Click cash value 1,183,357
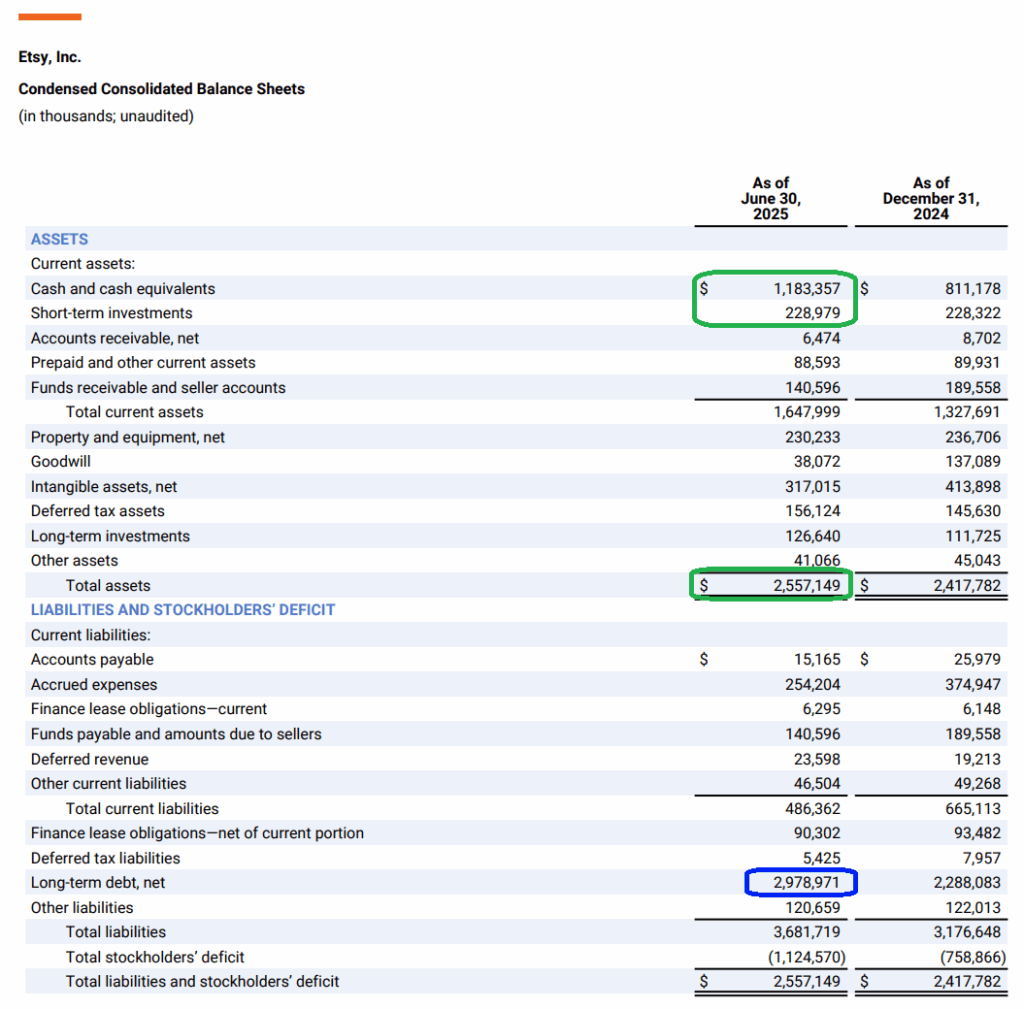Image resolution: width=1024 pixels, height=1009 pixels. point(807,289)
